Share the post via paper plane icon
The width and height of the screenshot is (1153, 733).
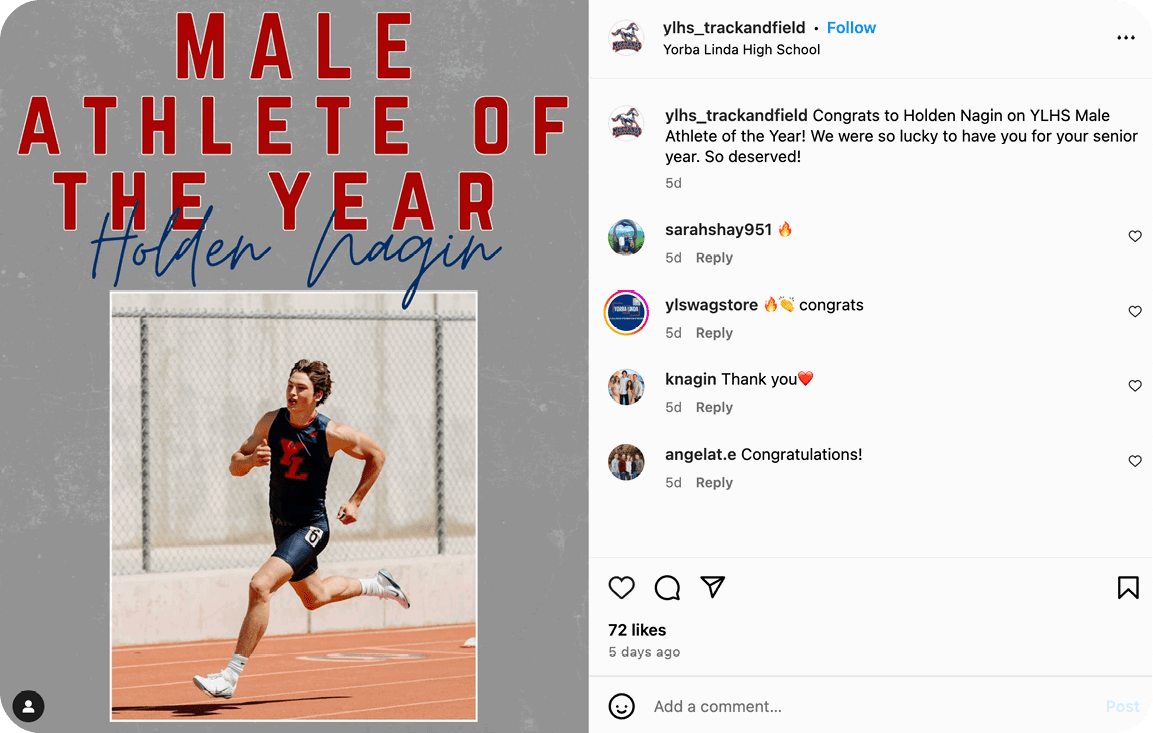(712, 587)
